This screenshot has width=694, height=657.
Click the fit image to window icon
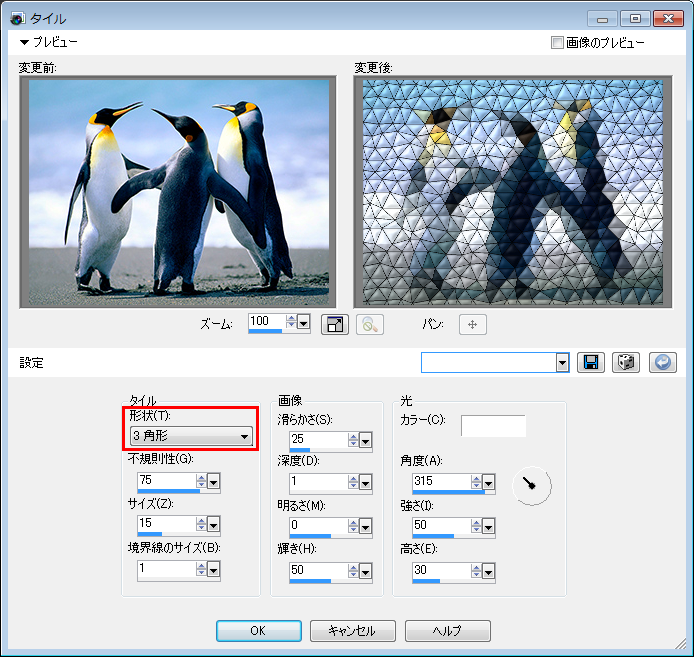[335, 325]
